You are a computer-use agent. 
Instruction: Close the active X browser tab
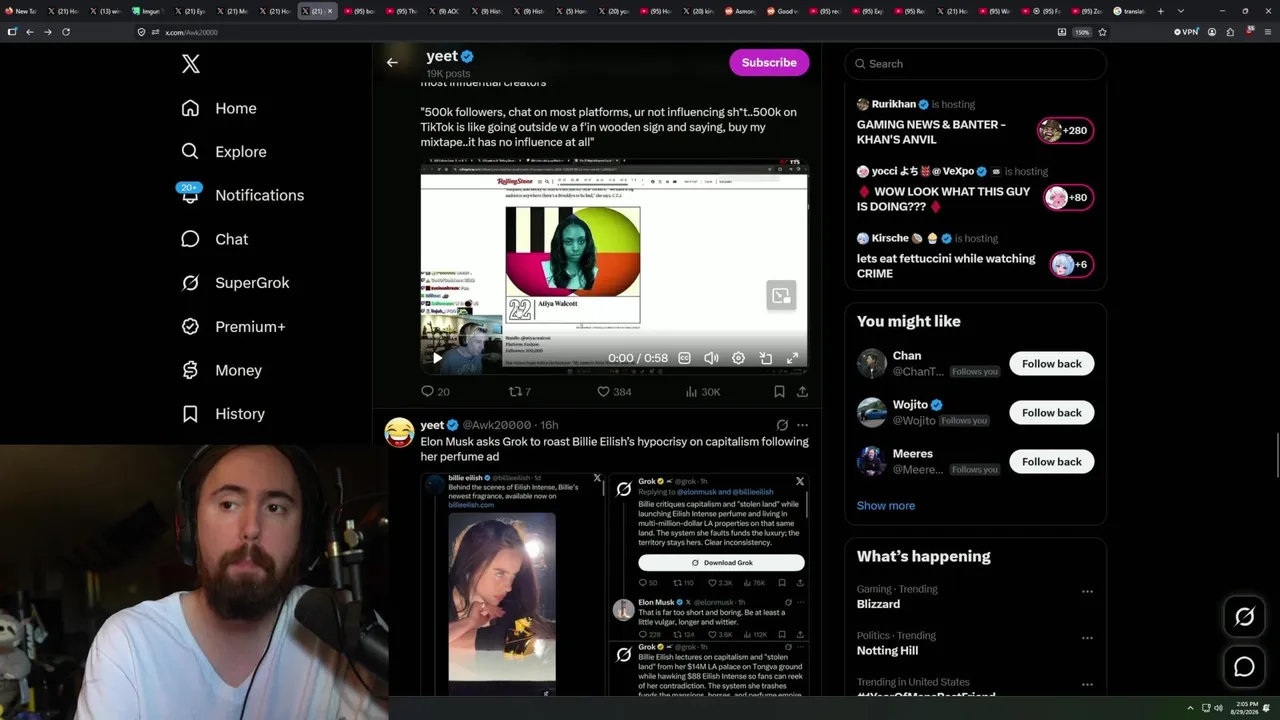click(x=330, y=11)
